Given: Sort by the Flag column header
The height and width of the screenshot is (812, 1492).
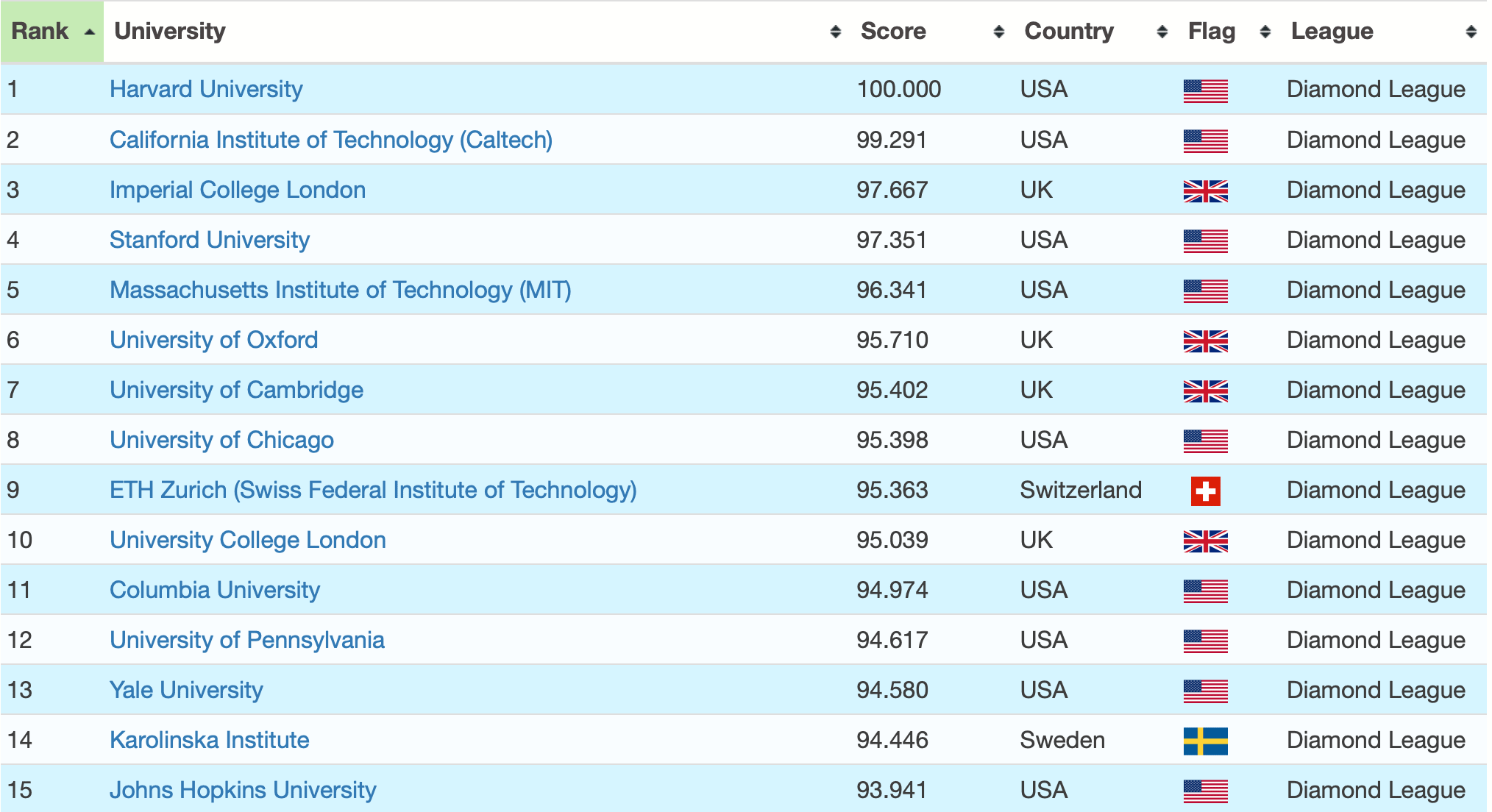Looking at the screenshot, I should (x=1212, y=32).
